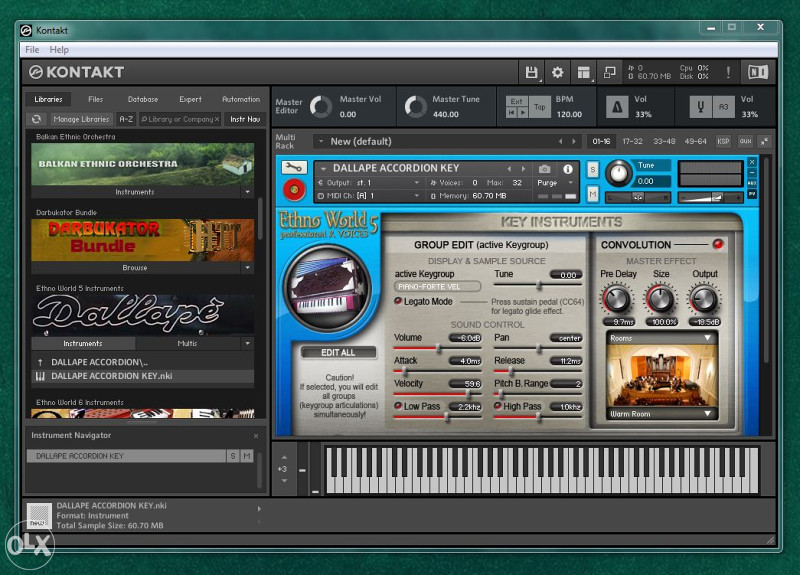Expand Balkan Ethnic Orchestra Instruments dropdown
Screen dimensions: 800x575
pyautogui.click(x=247, y=192)
